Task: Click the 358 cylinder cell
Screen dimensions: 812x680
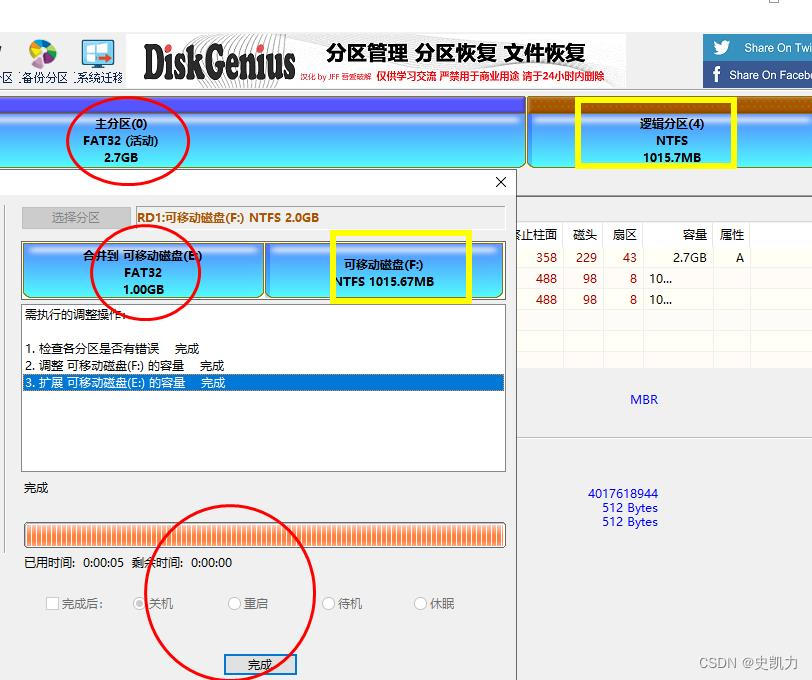Action: click(546, 257)
